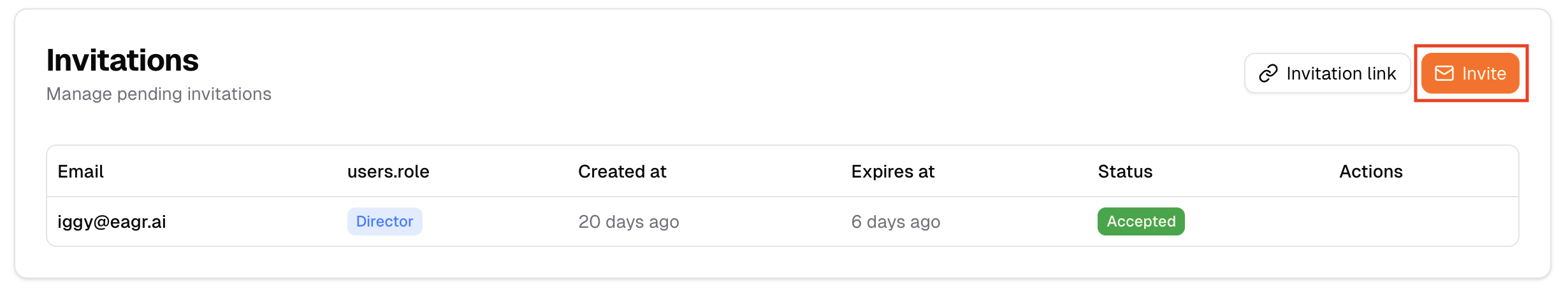Click the chain link icon beside Invitation link
This screenshot has height=294, width=1568.
point(1268,74)
